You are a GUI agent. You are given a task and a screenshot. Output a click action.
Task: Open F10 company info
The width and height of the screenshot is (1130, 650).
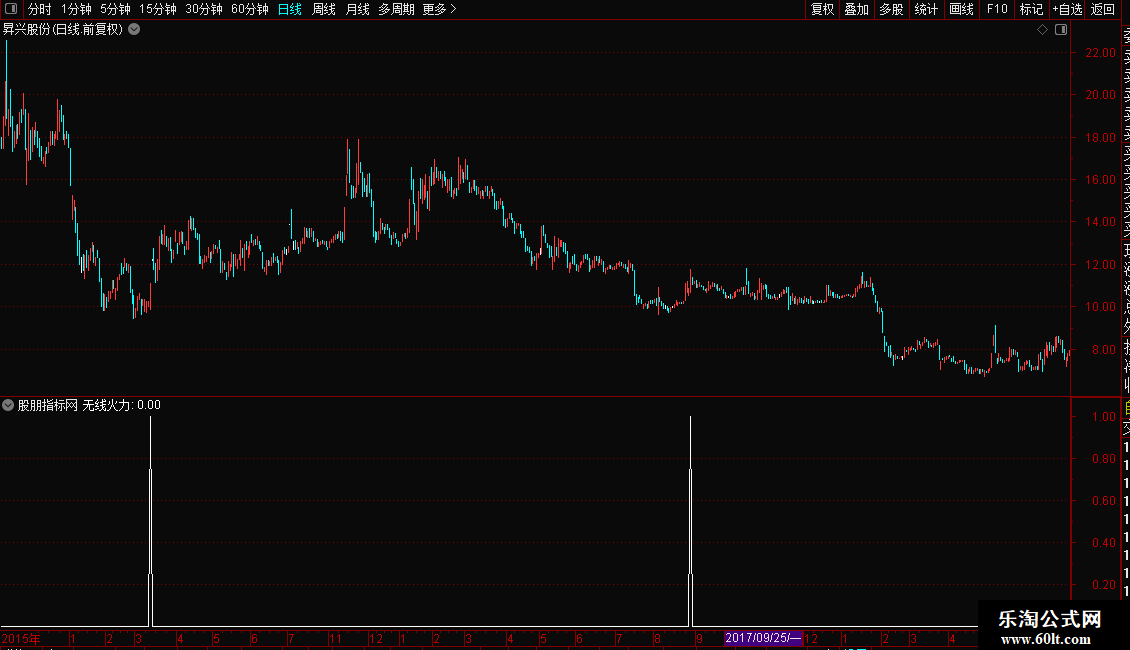[x=997, y=9]
